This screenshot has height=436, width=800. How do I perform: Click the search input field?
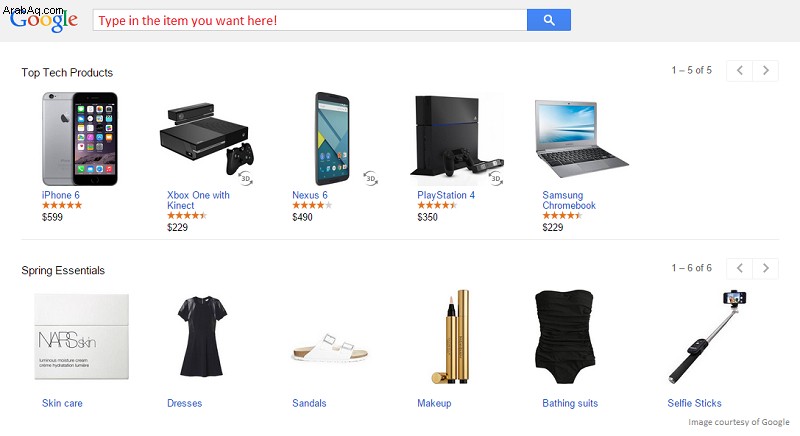tap(310, 20)
